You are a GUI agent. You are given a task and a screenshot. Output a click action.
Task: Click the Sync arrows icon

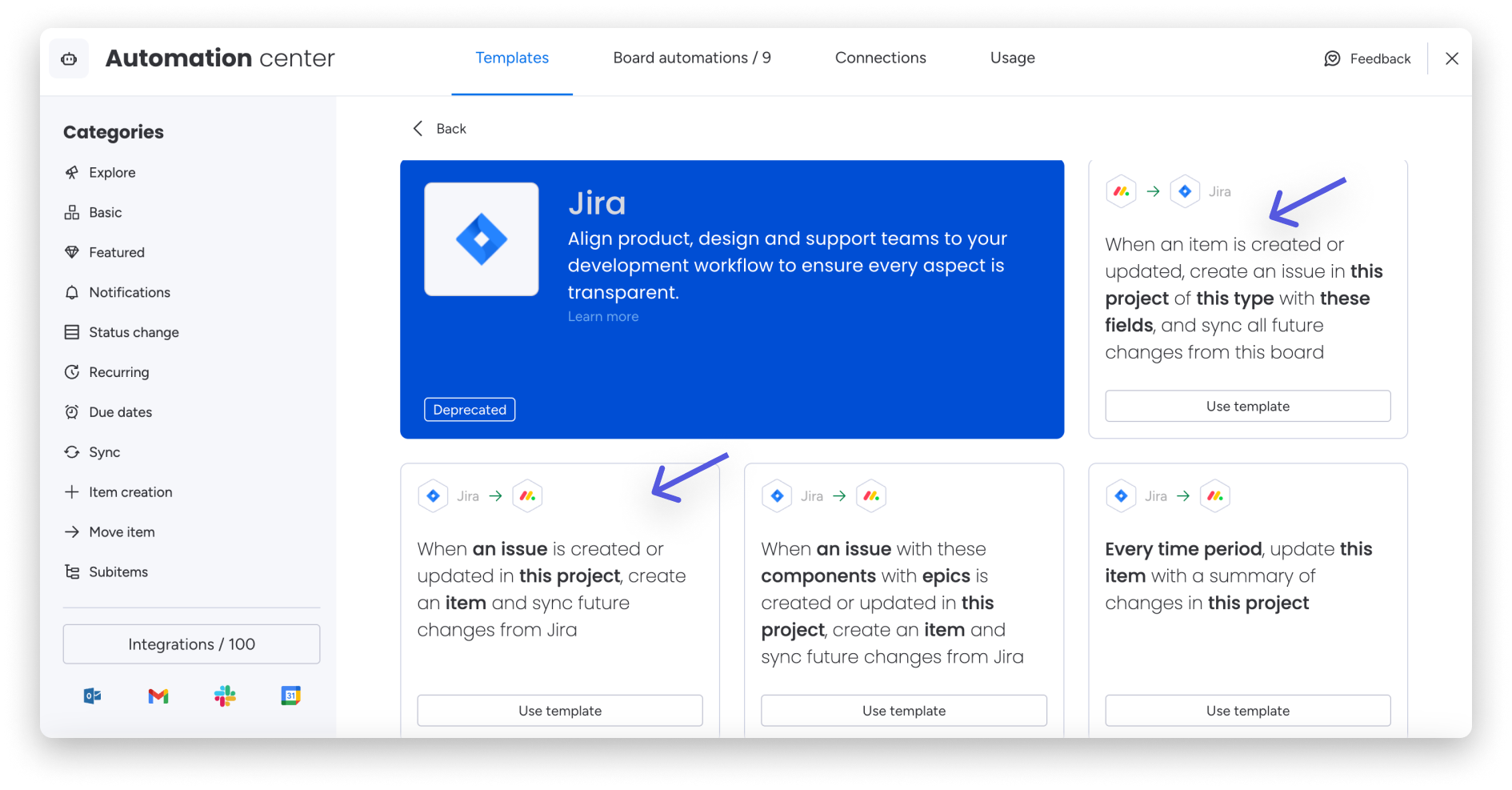coord(72,452)
